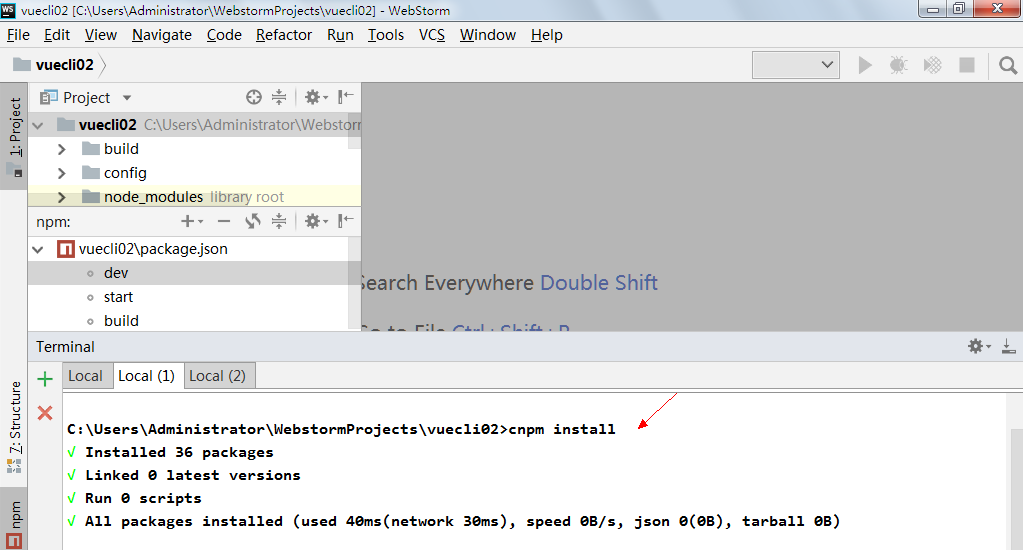Viewport: 1023px width, 550px height.
Task: Open the Navigate menu
Action: (x=162, y=35)
